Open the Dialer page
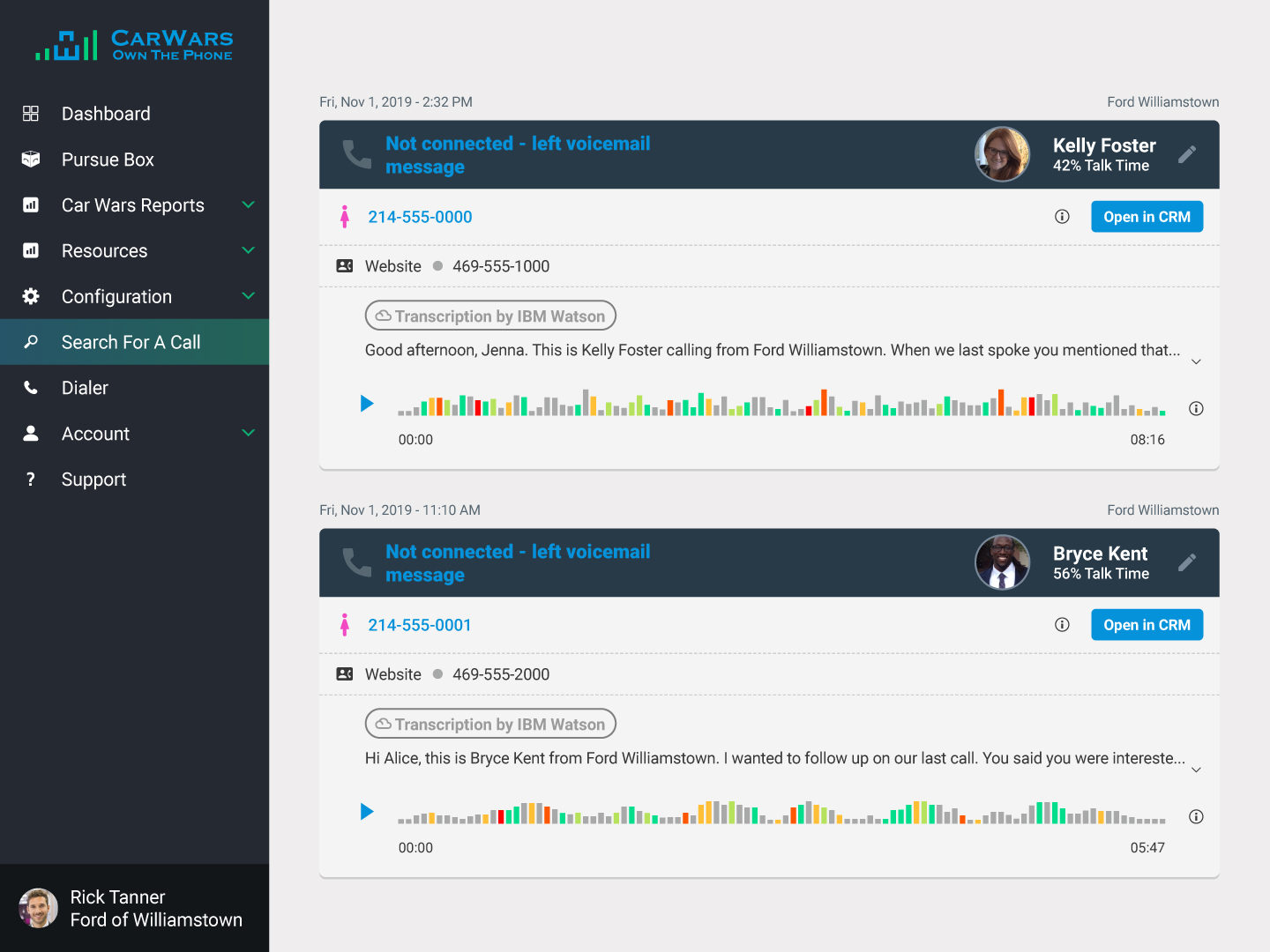The height and width of the screenshot is (952, 1270). tap(134, 388)
